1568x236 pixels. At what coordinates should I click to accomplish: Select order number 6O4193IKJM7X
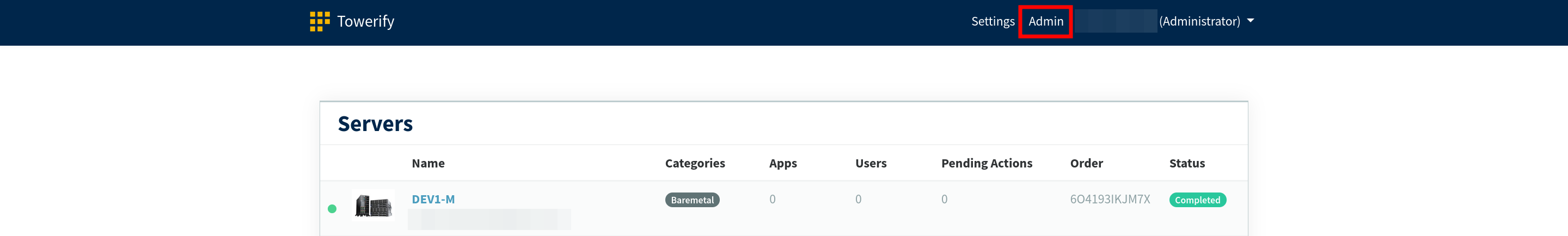pyautogui.click(x=1110, y=200)
